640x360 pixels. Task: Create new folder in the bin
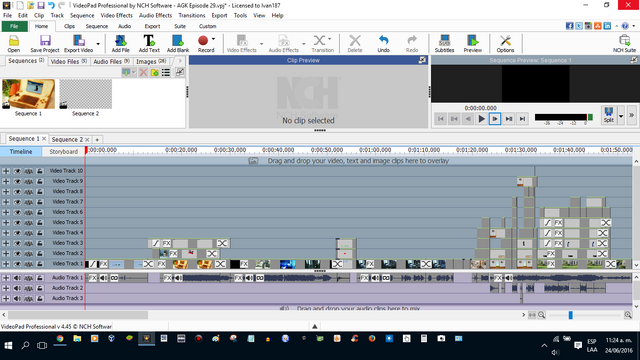(155, 73)
